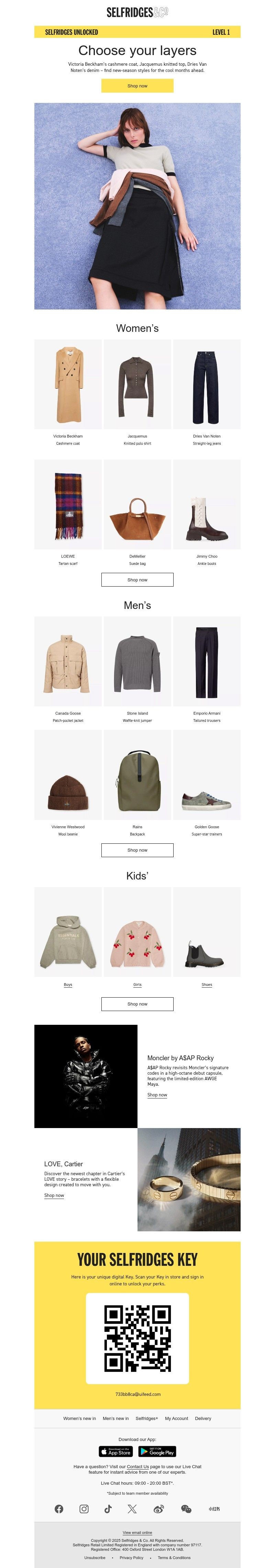Screen dimensions: 275x1568
Task: Follow the Contact Us link
Action: click(138, 1466)
